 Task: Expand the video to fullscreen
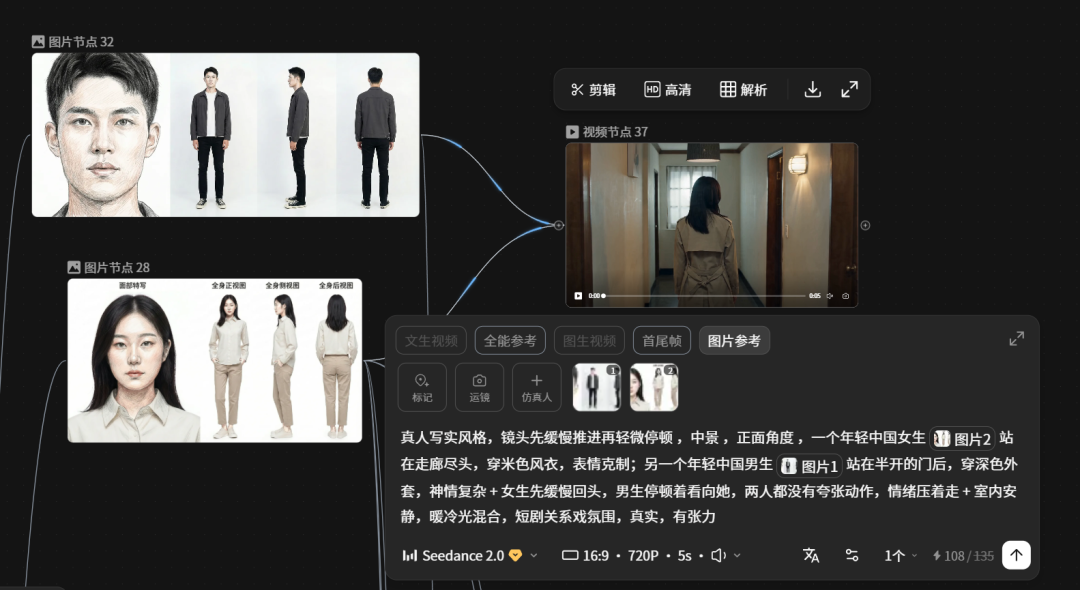(x=850, y=89)
